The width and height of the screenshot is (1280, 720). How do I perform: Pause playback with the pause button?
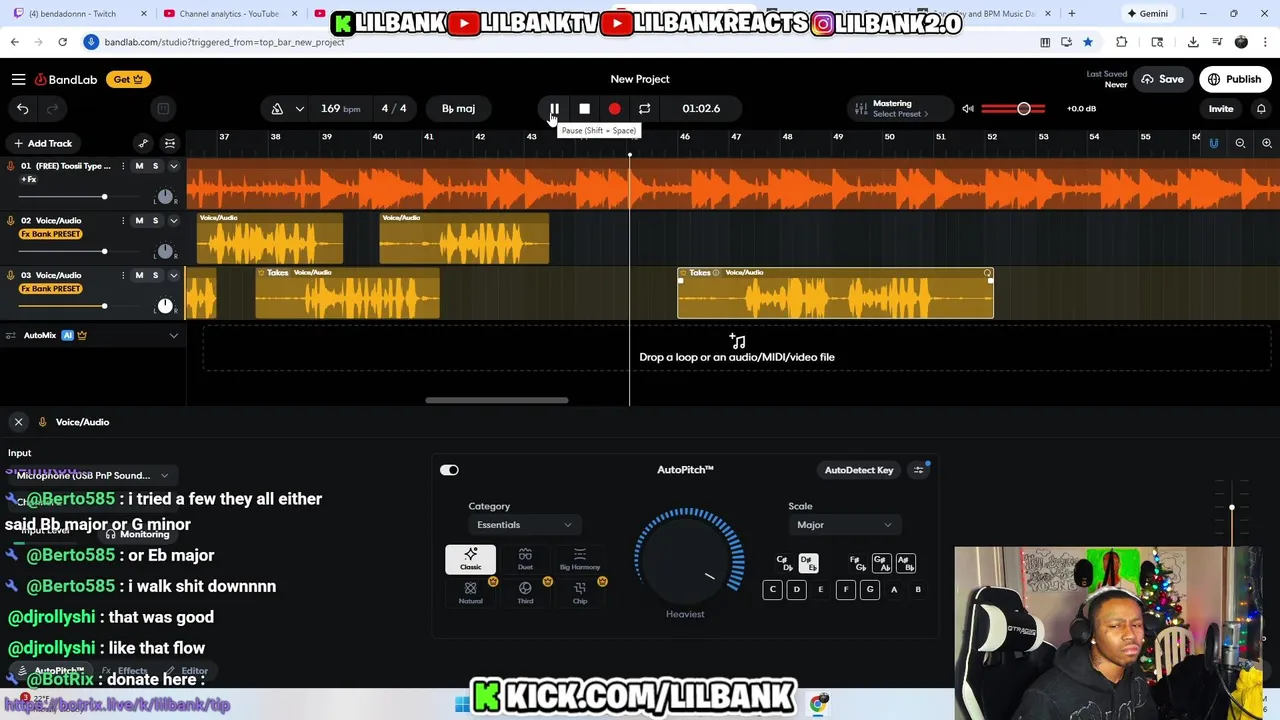pos(554,108)
